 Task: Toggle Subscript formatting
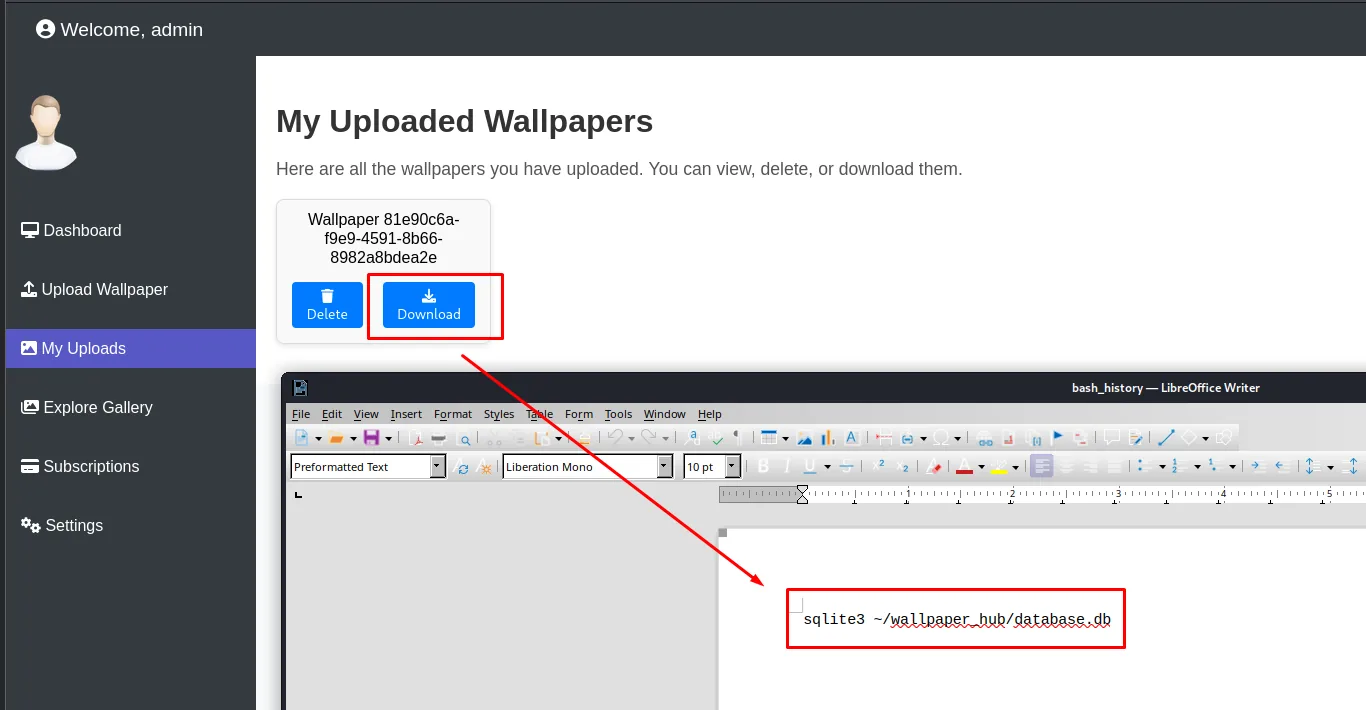[902, 467]
